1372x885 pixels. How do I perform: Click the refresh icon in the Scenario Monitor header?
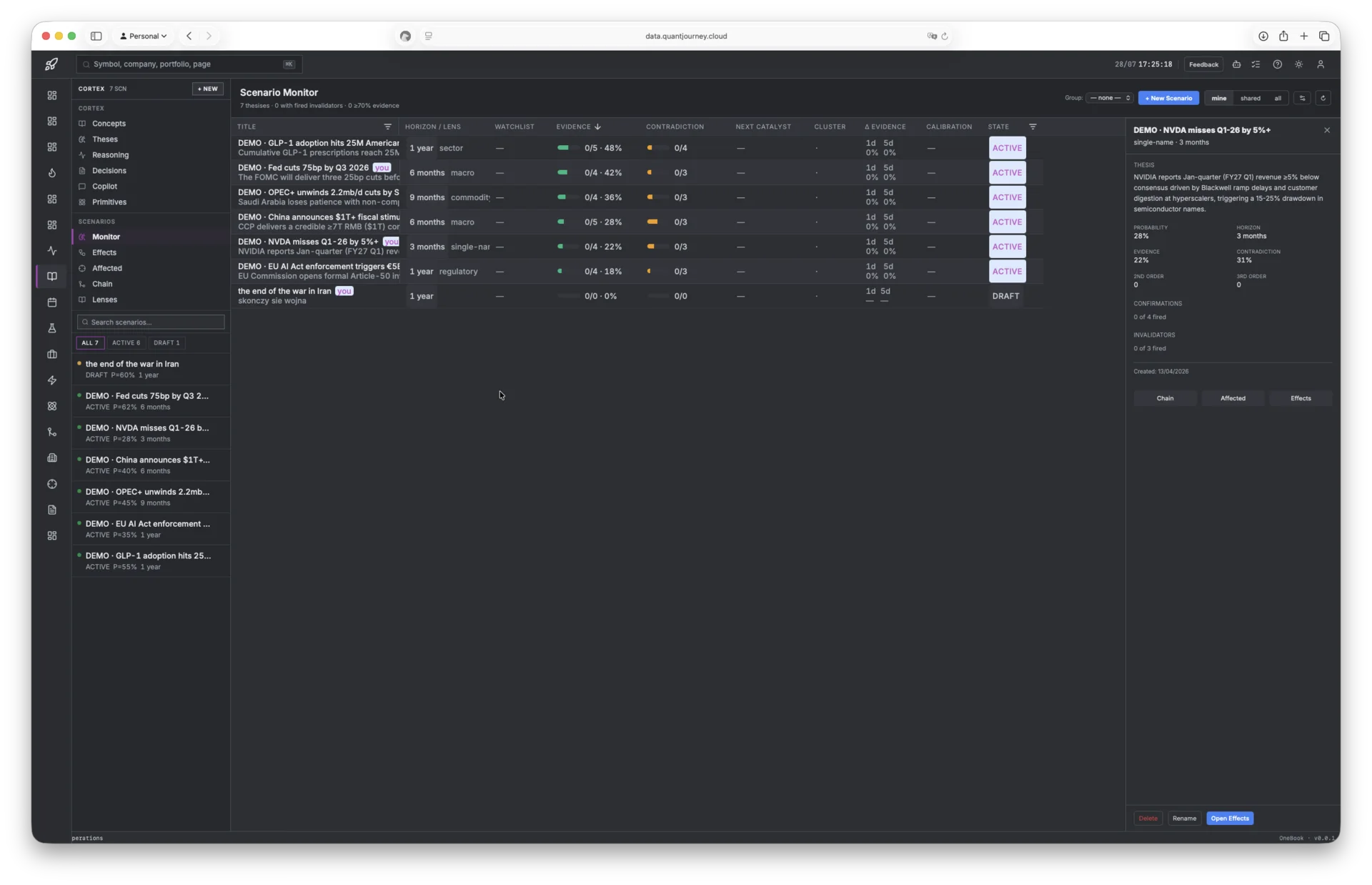(x=1323, y=98)
